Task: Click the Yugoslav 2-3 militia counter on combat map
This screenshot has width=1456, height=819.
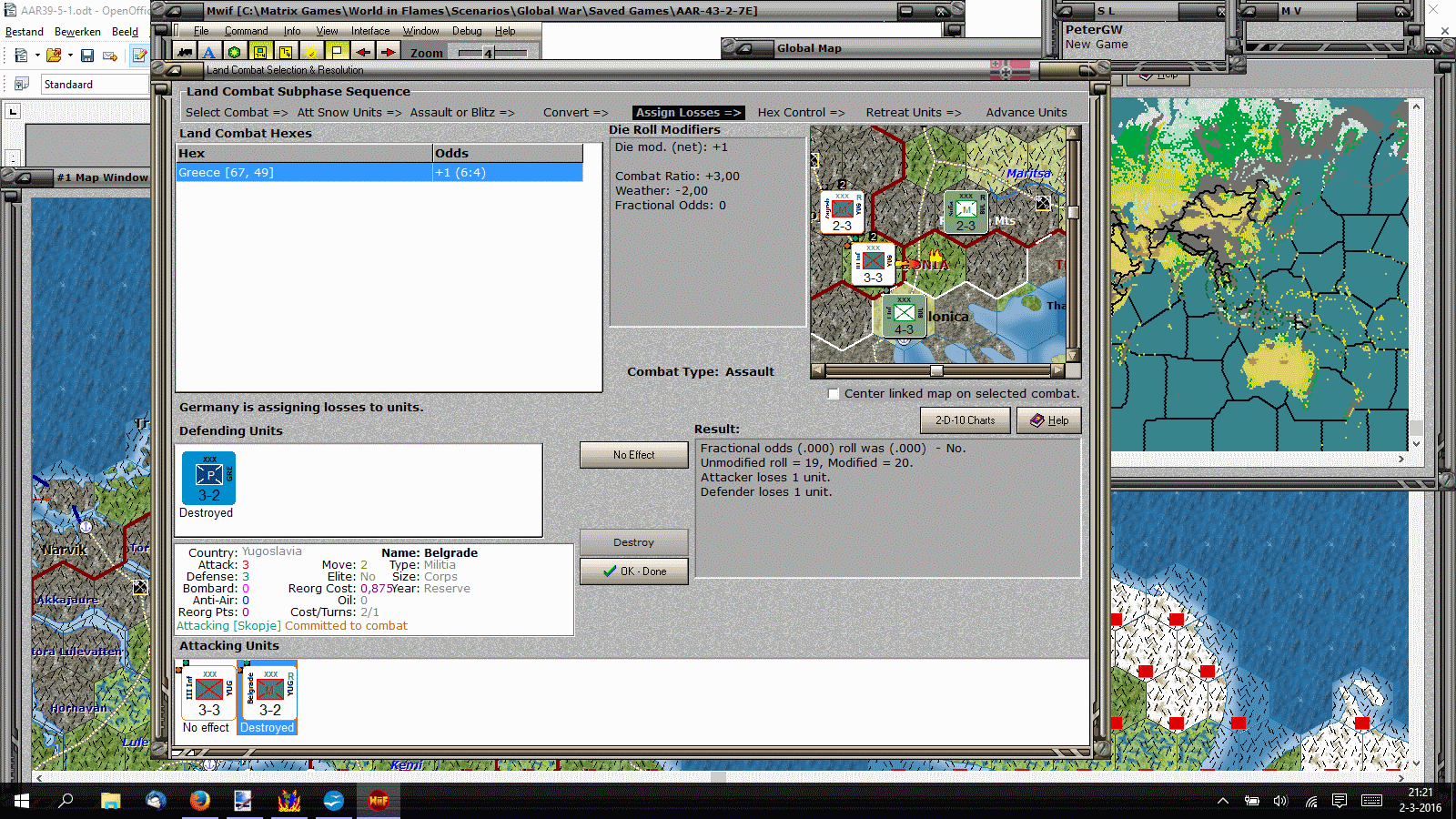Action: click(x=842, y=212)
